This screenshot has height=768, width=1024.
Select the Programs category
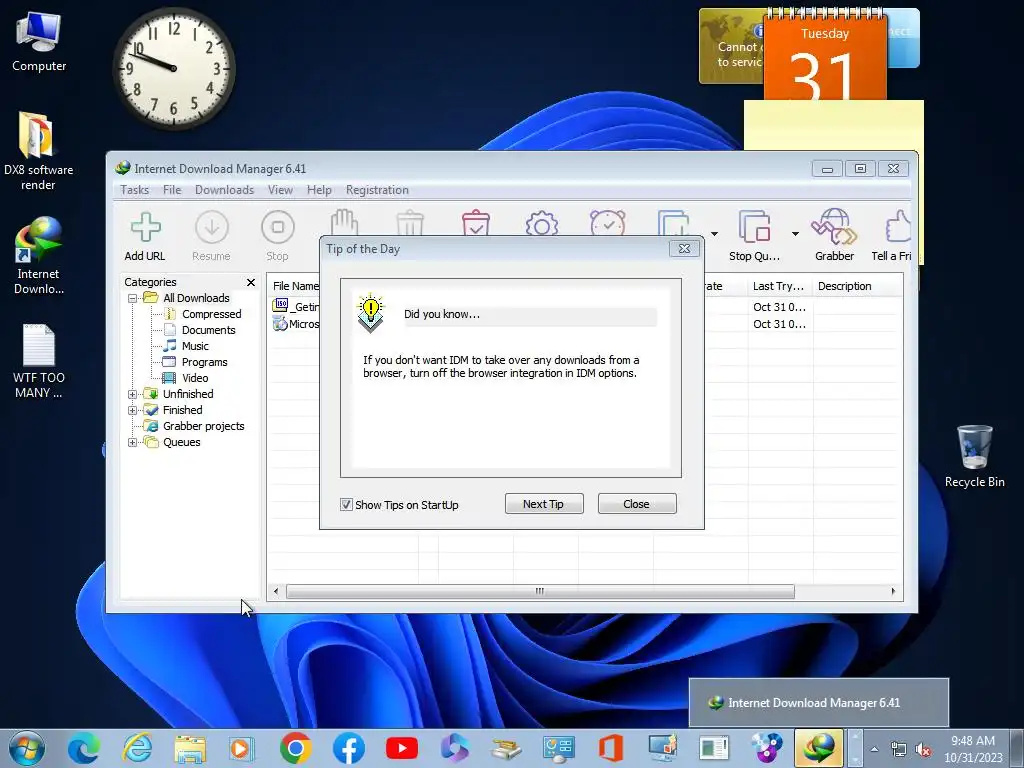click(204, 362)
